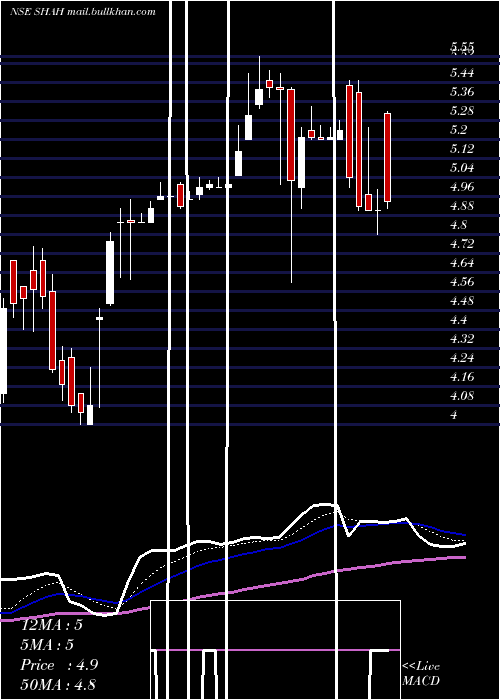Click the NSE SHAH mail.bullkhan.com title text
This screenshot has height=700, width=500.
[x=83, y=12]
